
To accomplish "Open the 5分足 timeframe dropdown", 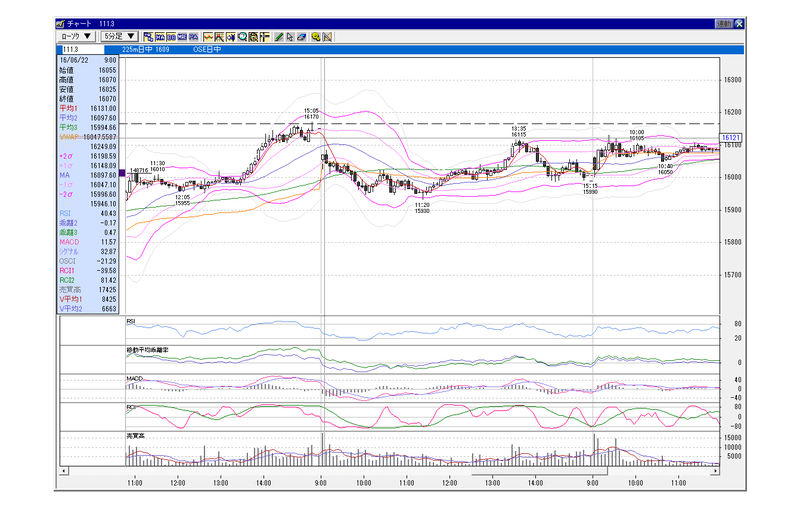I will (120, 36).
